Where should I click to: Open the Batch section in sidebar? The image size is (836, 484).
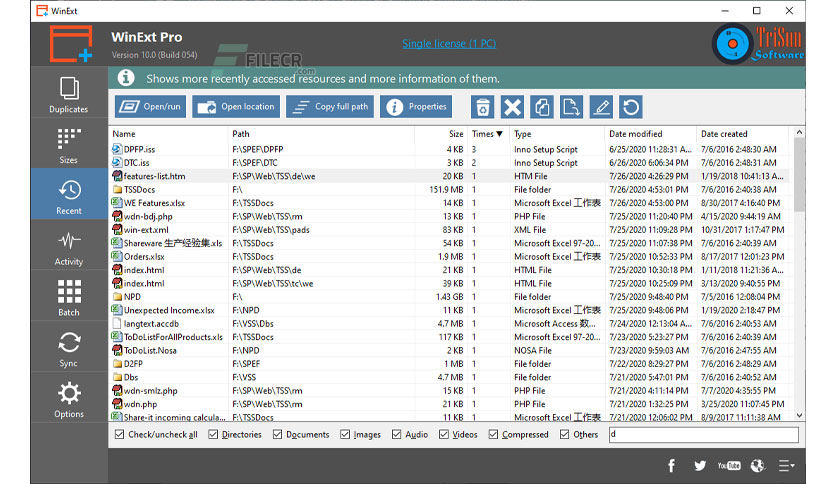[x=69, y=296]
